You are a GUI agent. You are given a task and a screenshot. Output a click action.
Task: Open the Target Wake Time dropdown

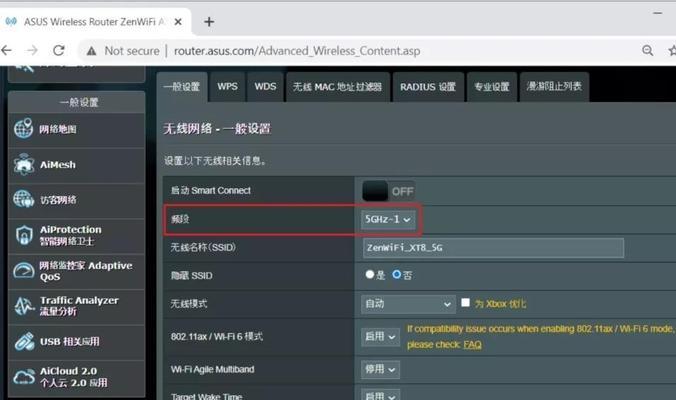tap(380, 395)
